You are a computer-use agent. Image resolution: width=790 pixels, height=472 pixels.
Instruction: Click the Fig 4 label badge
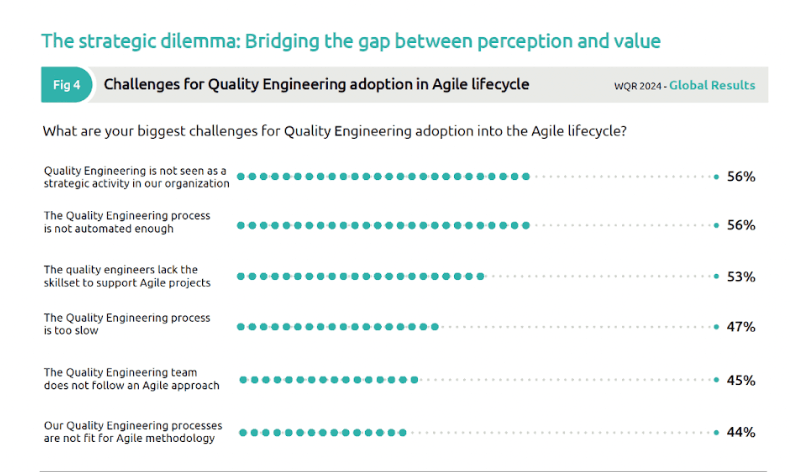pyautogui.click(x=67, y=85)
